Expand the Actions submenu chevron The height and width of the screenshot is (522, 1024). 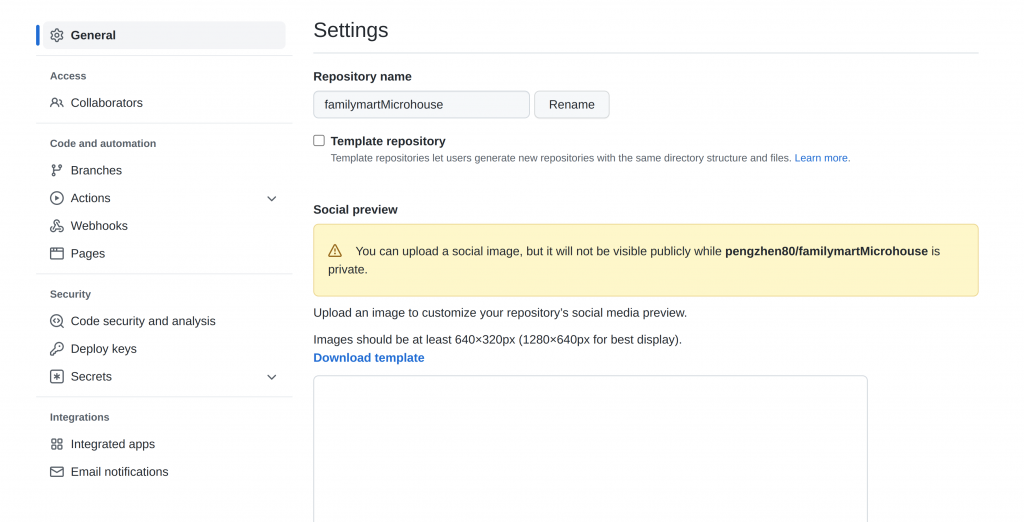[271, 199]
